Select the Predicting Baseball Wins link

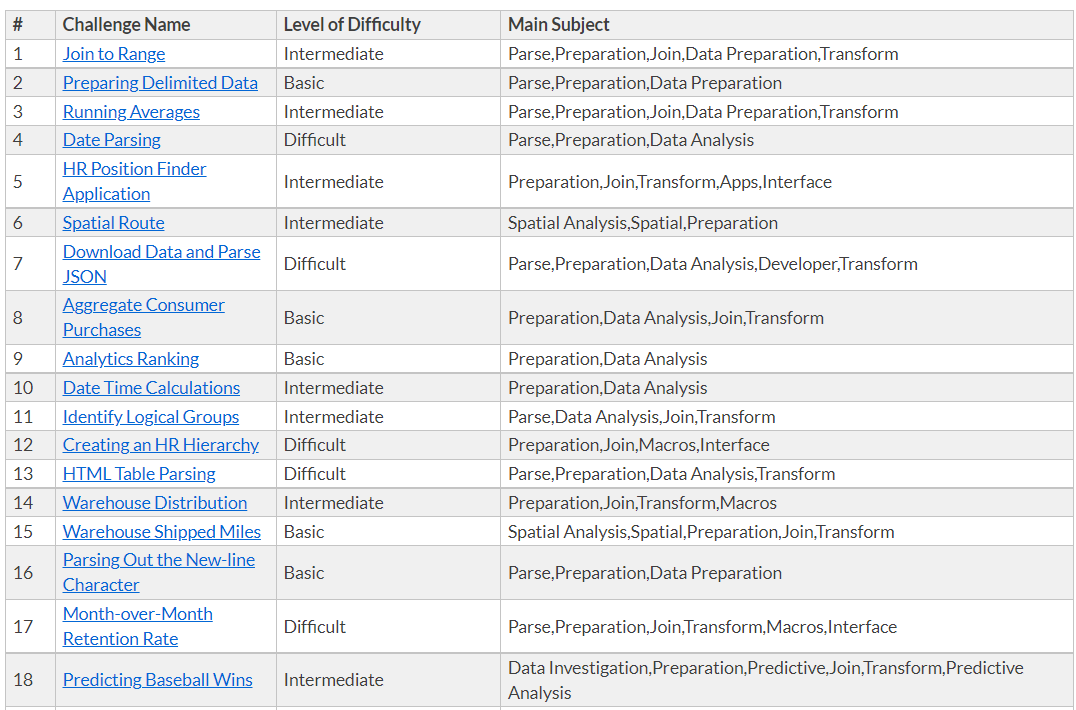[158, 680]
